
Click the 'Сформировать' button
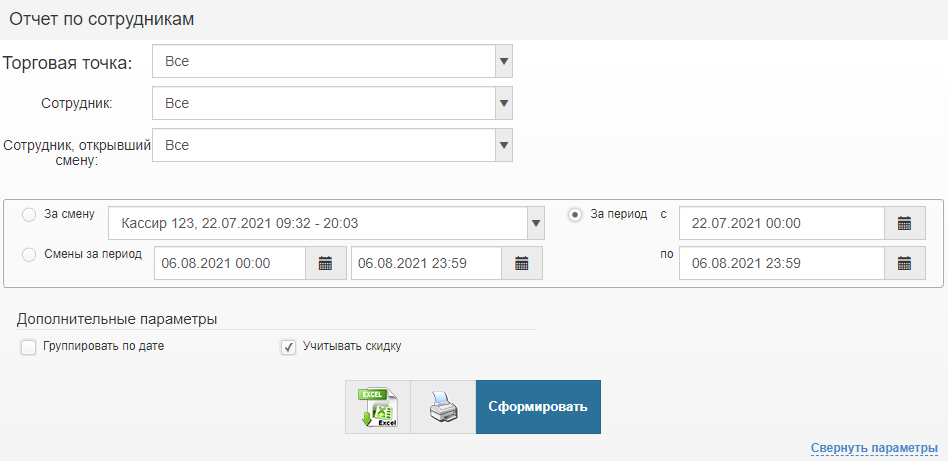click(538, 407)
